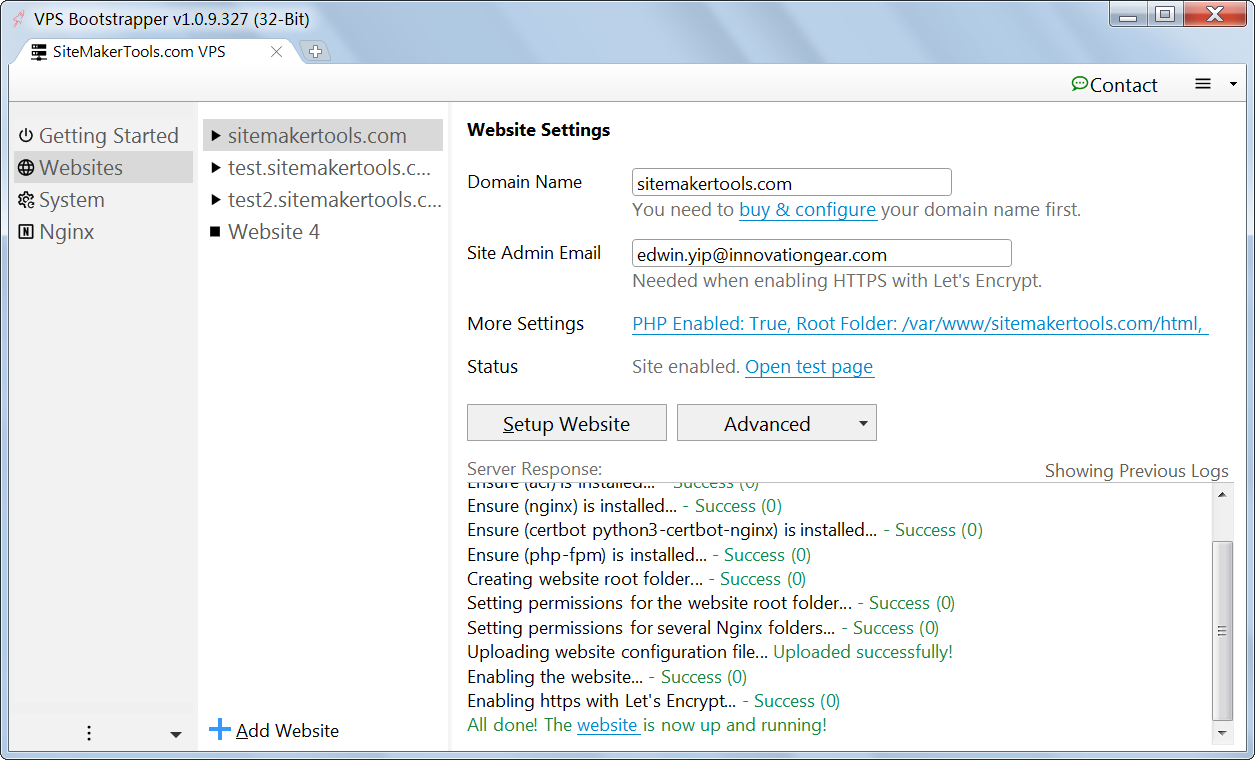The image size is (1255, 760).
Task: Open a new tab with the plus button
Action: [x=315, y=49]
